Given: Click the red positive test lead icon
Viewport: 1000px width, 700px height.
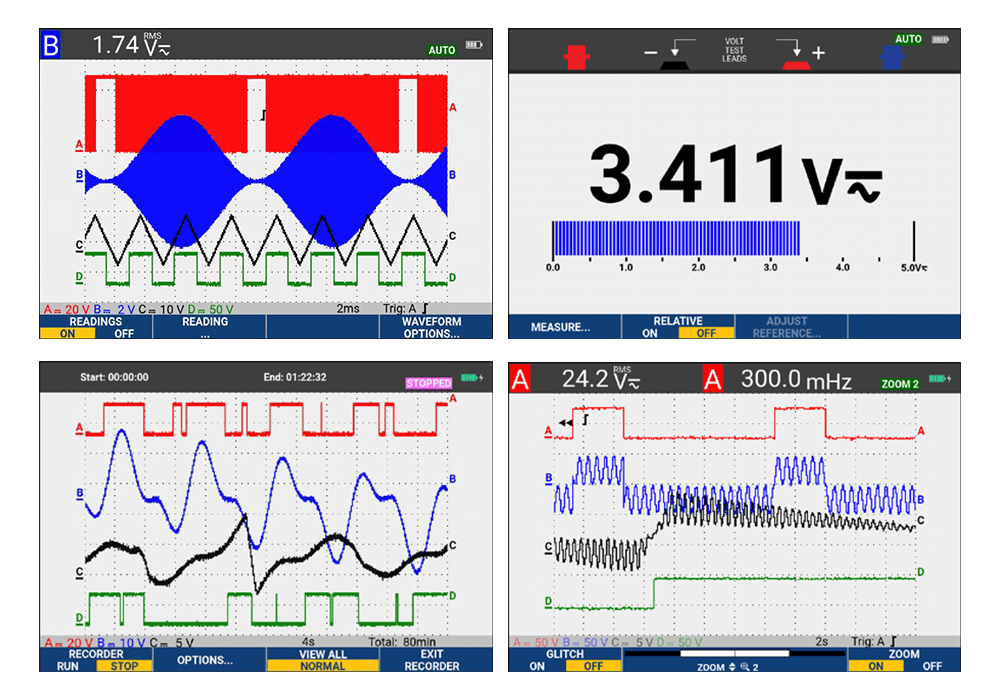Looking at the screenshot, I should [795, 62].
